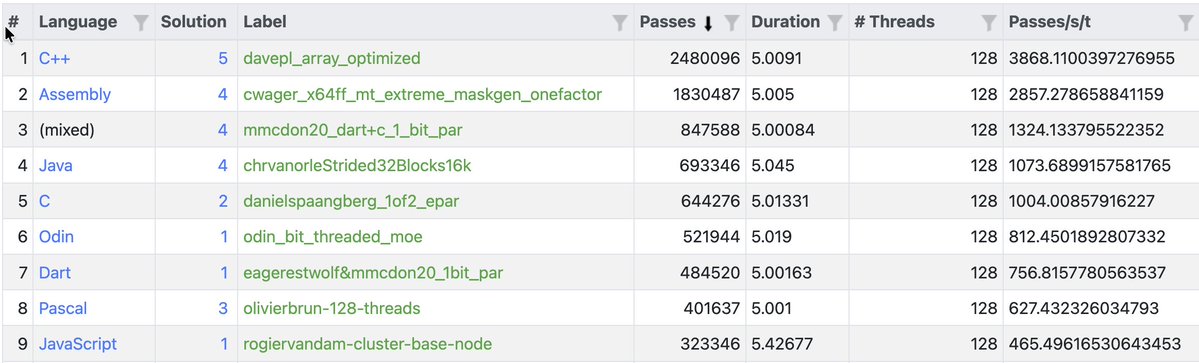
Task: Open the Java language link
Action: coord(56,165)
